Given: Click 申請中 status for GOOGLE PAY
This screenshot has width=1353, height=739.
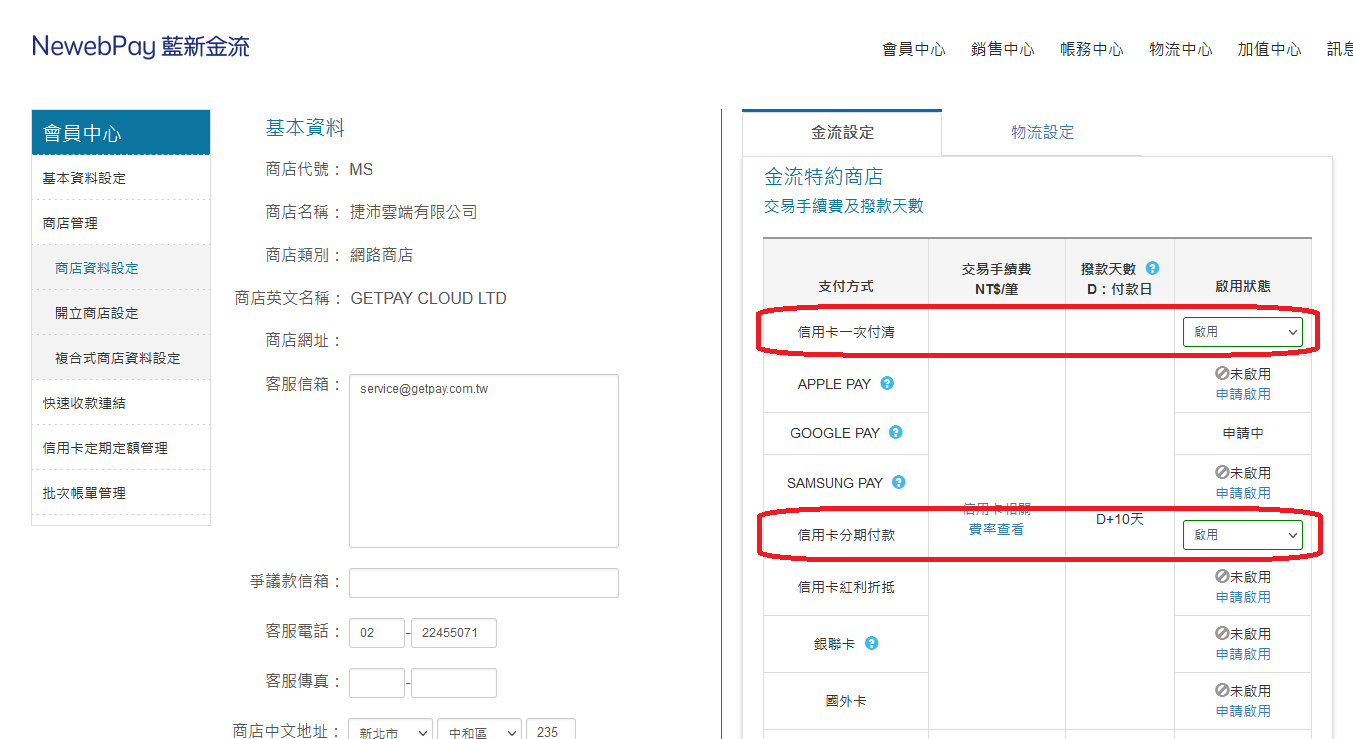Looking at the screenshot, I should click(x=1243, y=434).
